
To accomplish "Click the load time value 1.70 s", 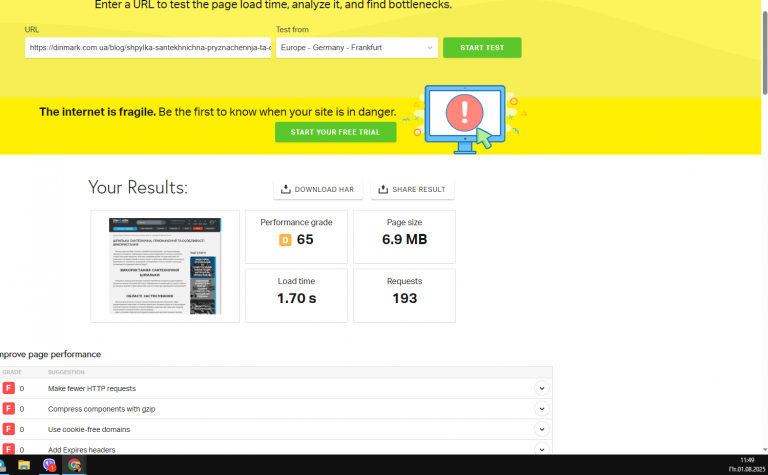I will pyautogui.click(x=296, y=298).
